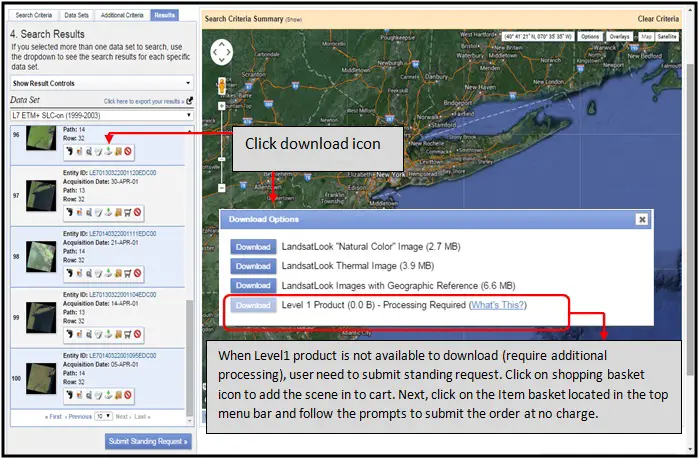Add result 97 to bulk download
This screenshot has width=700, height=459.
coord(118,213)
